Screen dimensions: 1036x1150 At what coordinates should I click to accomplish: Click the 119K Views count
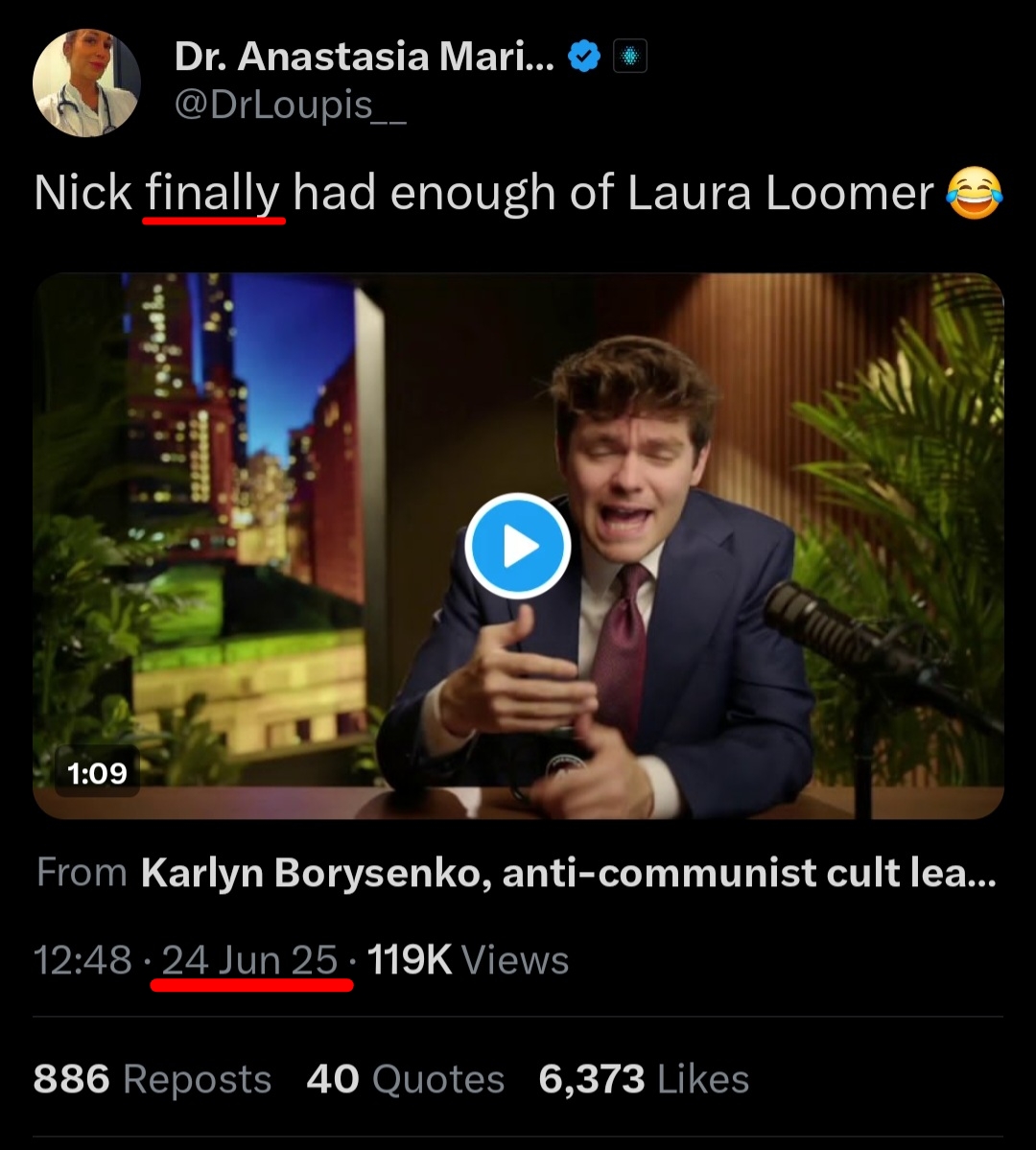tap(467, 960)
